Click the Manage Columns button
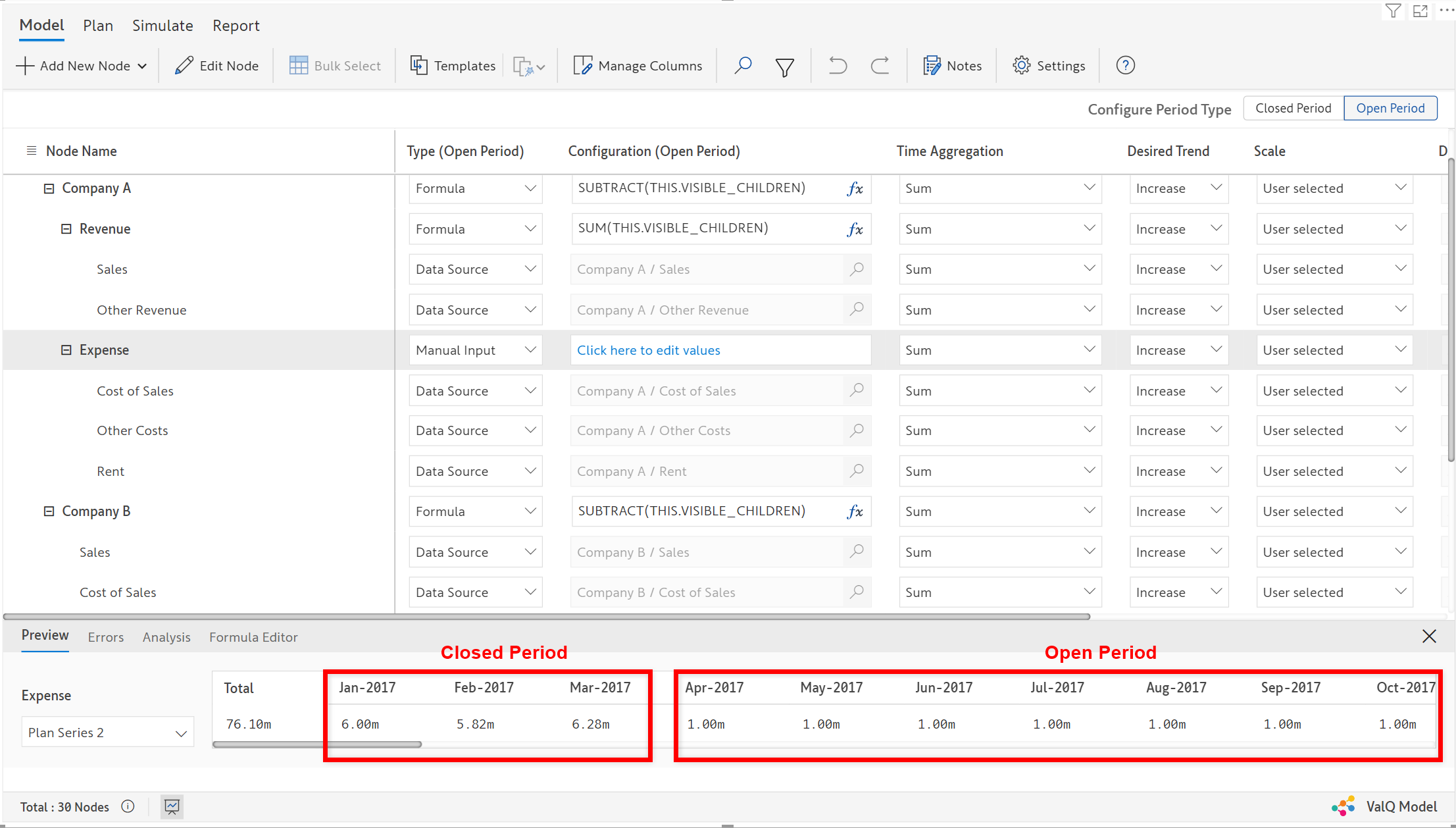Image resolution: width=1456 pixels, height=828 pixels. coord(638,65)
